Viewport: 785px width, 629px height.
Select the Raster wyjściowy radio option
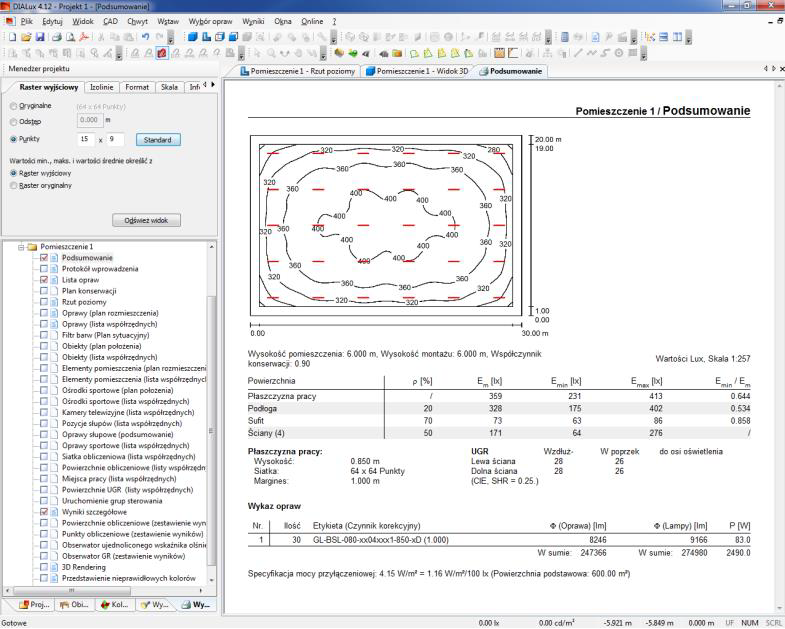[x=14, y=173]
